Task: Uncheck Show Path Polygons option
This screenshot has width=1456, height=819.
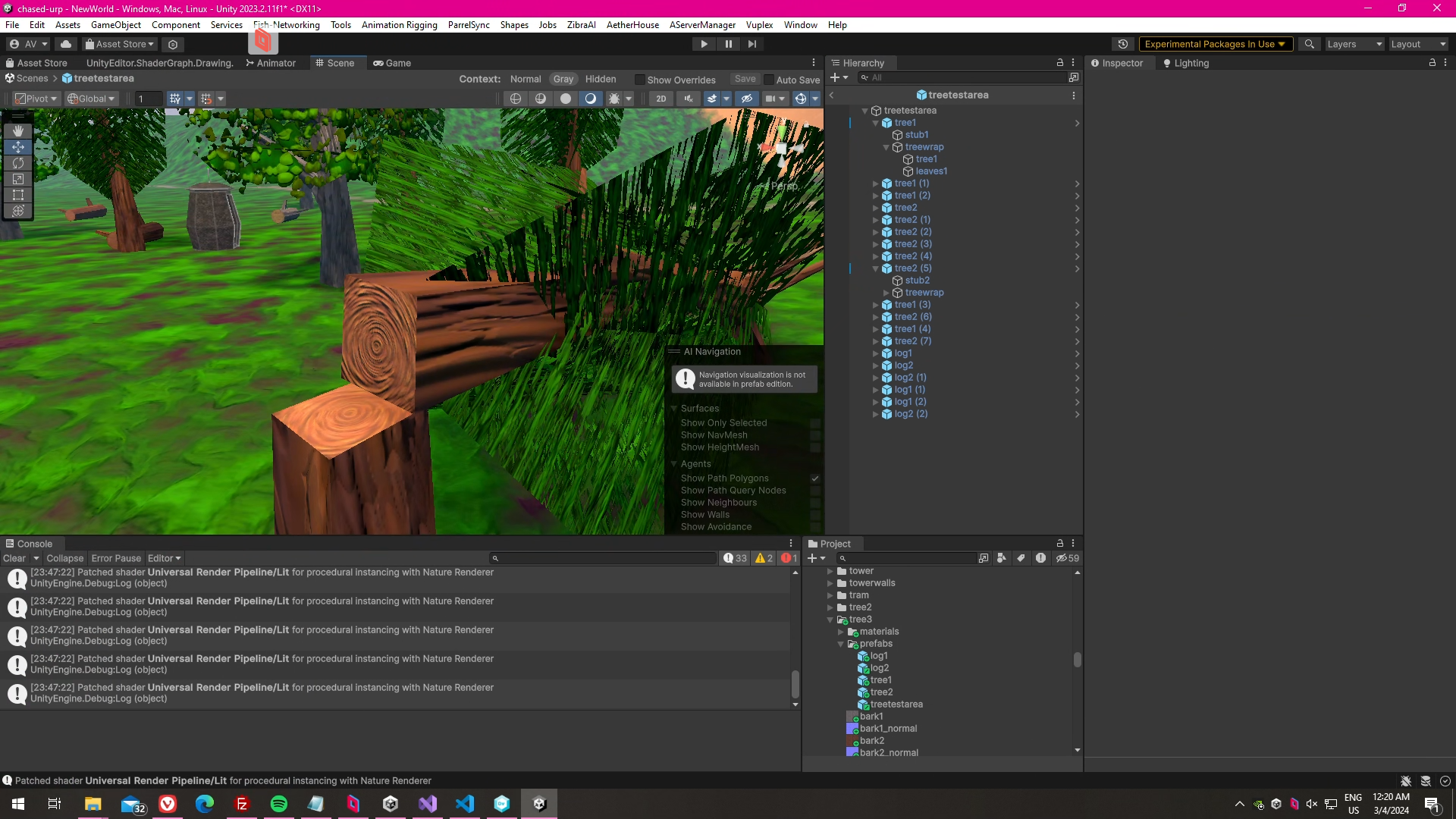Action: pyautogui.click(x=815, y=479)
